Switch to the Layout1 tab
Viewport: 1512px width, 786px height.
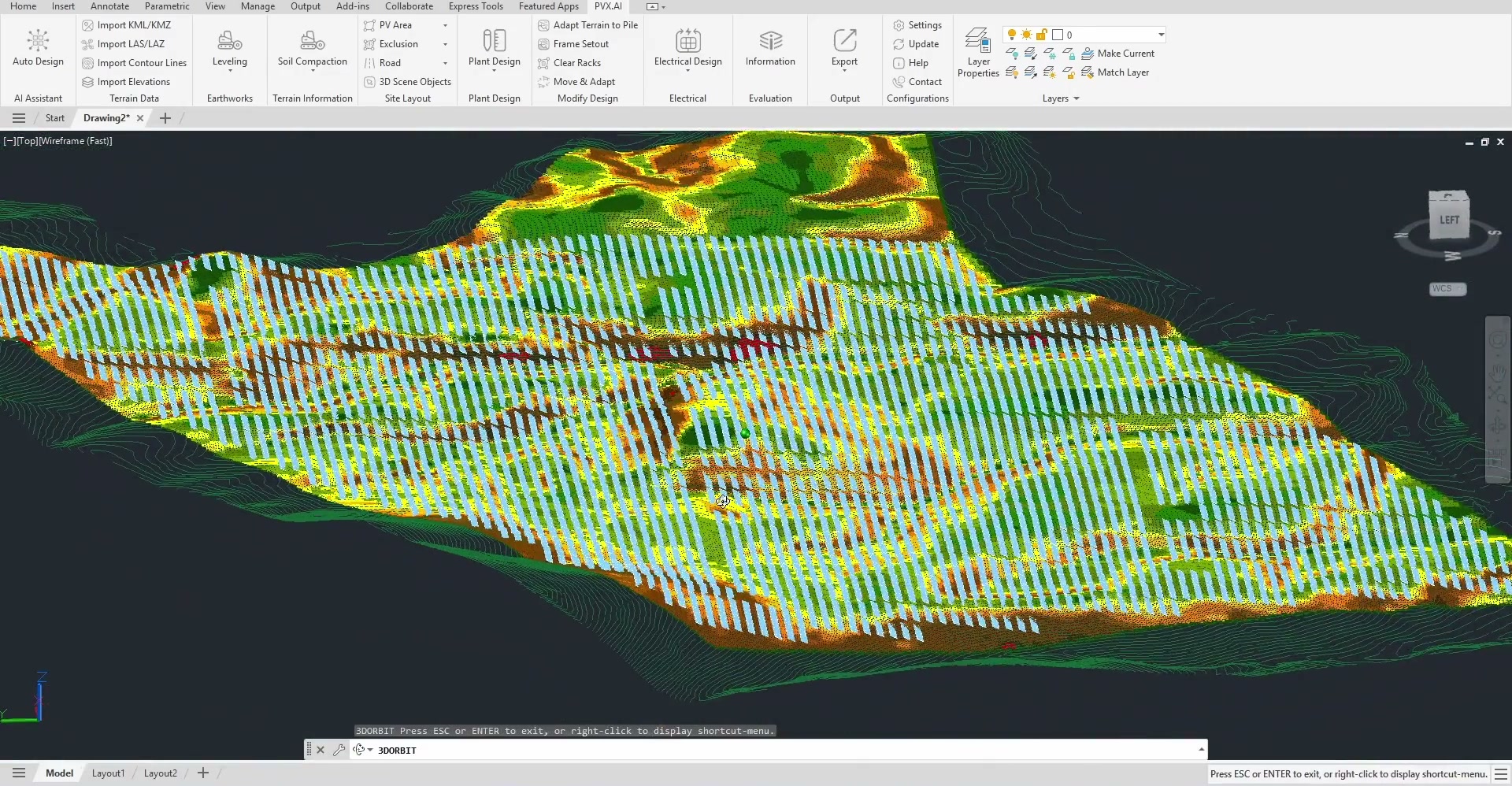108,773
